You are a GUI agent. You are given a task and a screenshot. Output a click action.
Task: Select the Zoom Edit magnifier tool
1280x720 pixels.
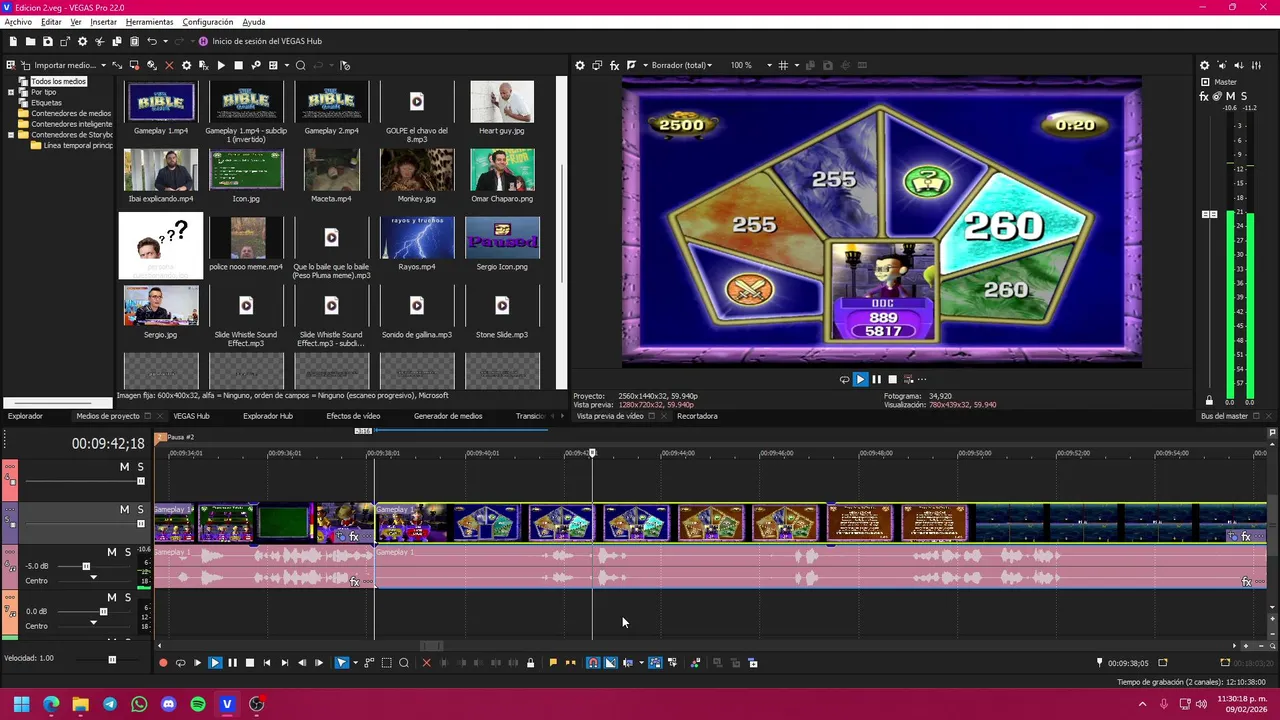404,662
